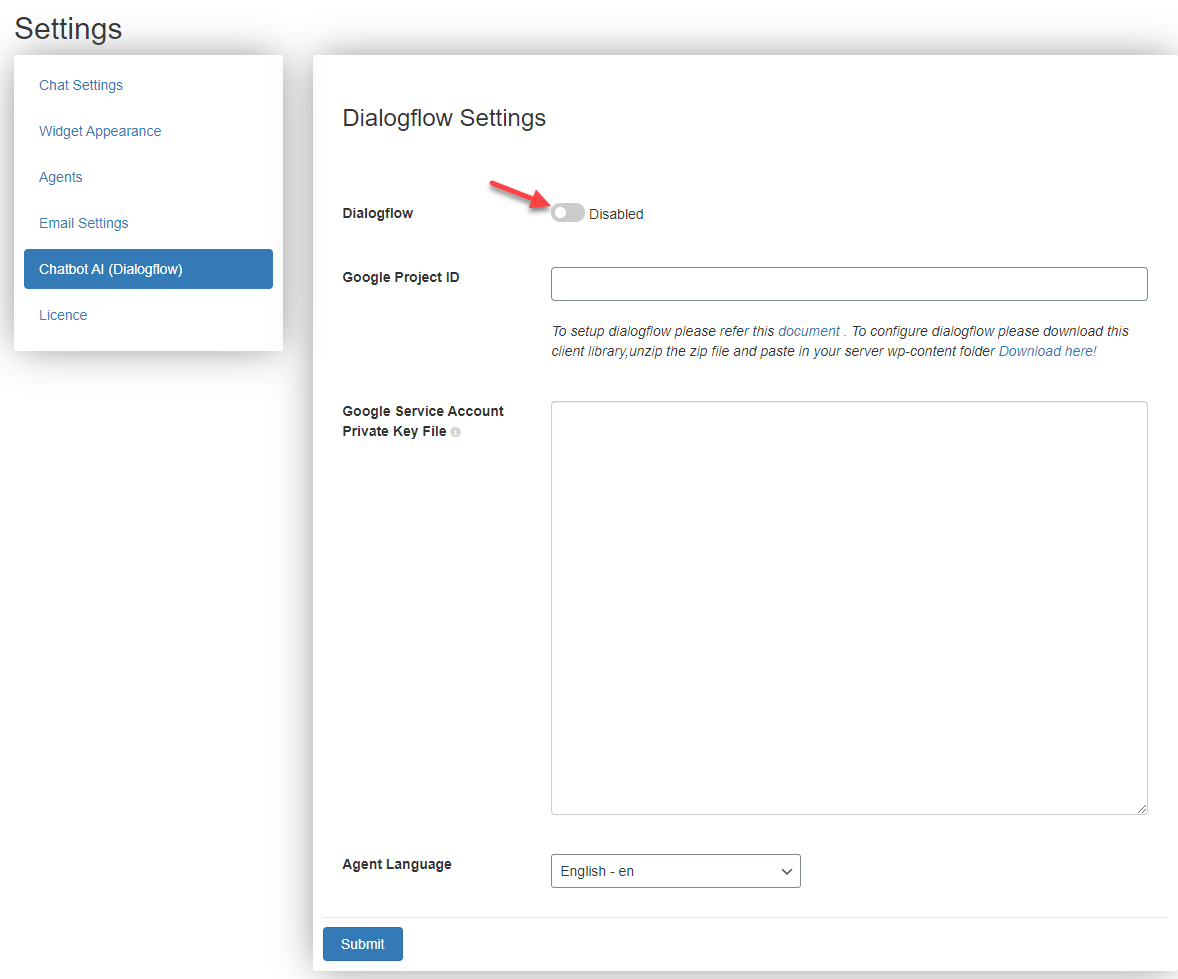Select Email Settings in sidebar
This screenshot has height=979, width=1178.
83,223
